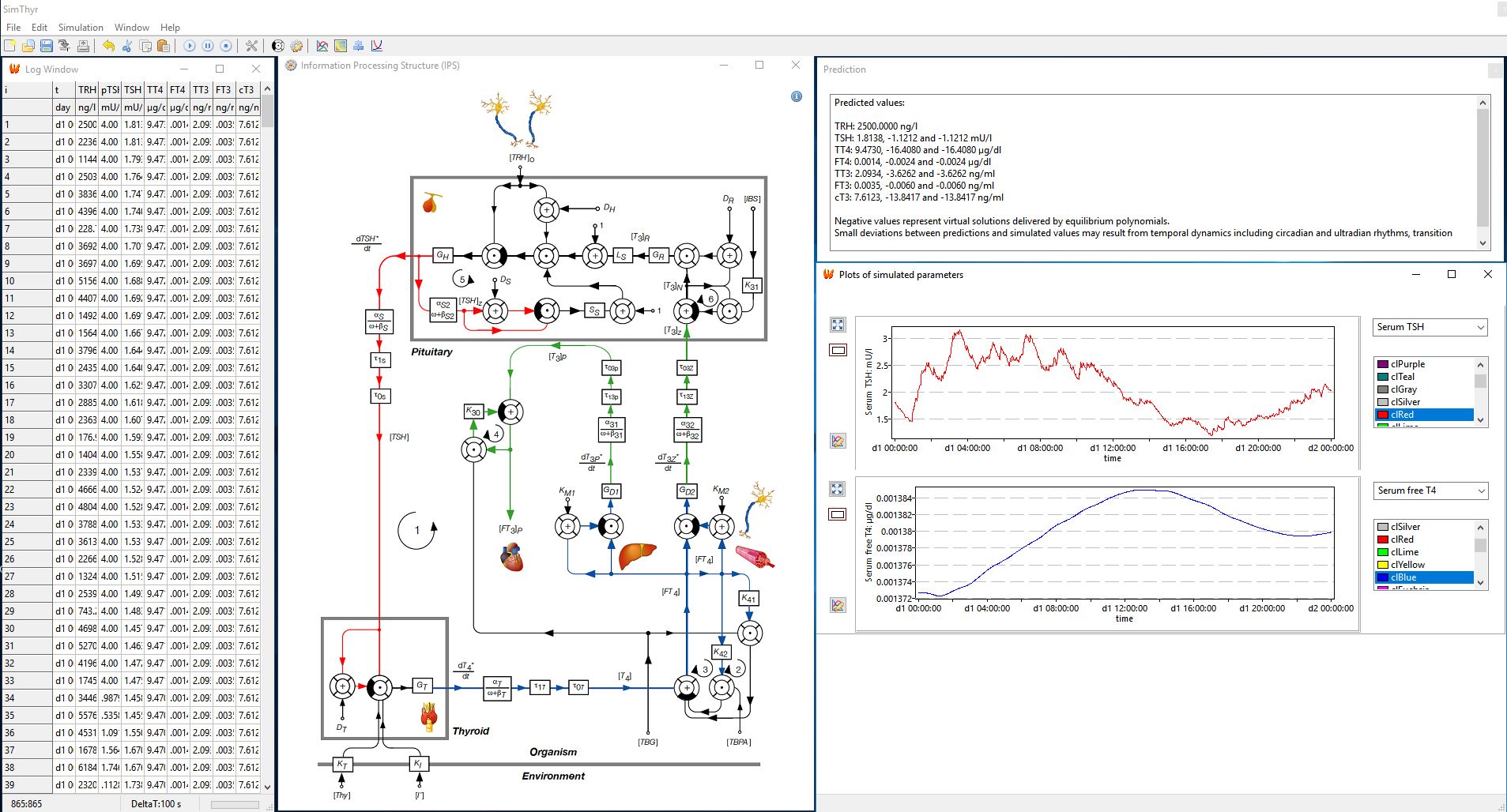Click the Log Window scrollbar down arrow

(x=267, y=787)
